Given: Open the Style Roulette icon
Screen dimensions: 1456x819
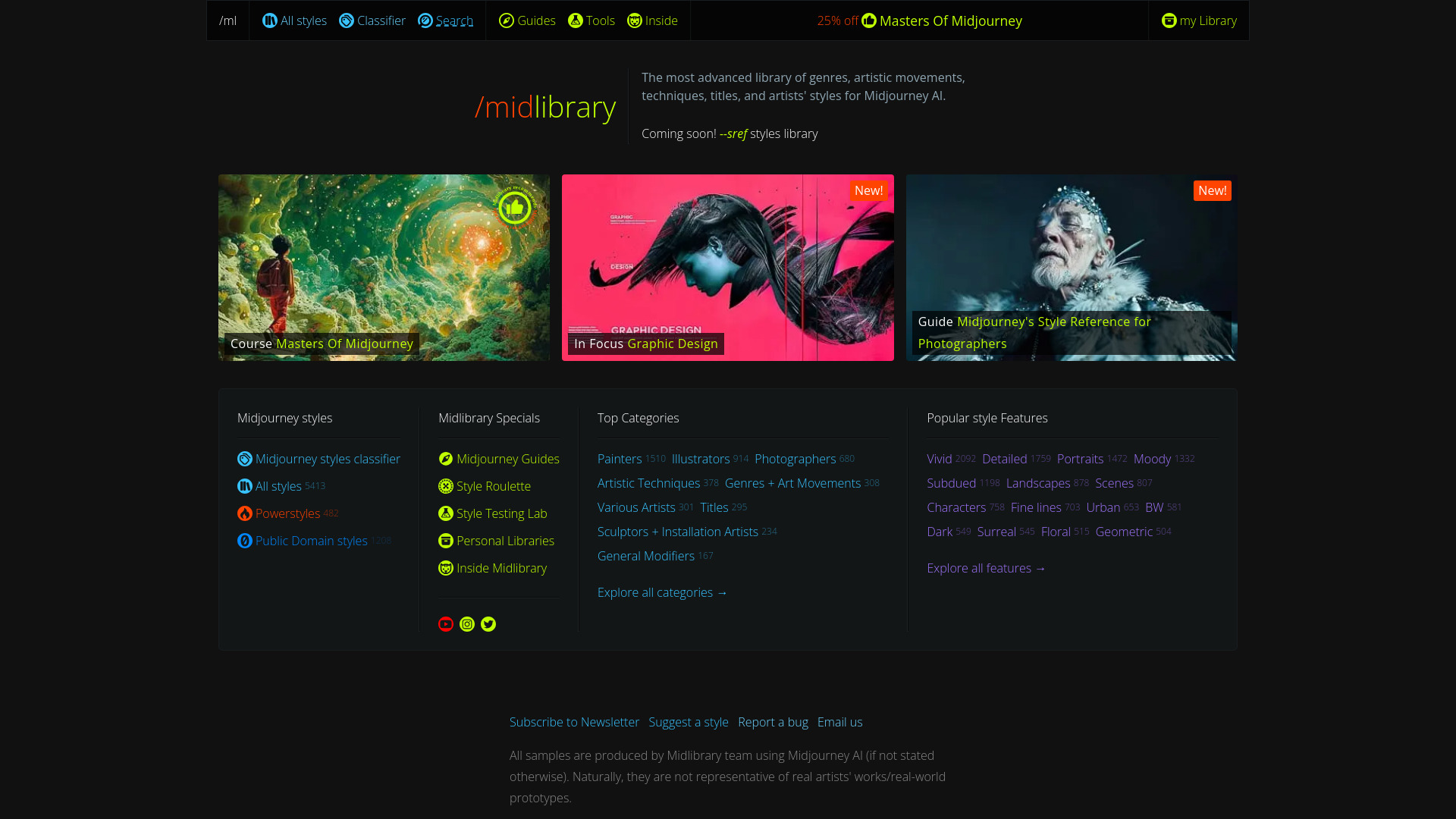Looking at the screenshot, I should coord(445,486).
